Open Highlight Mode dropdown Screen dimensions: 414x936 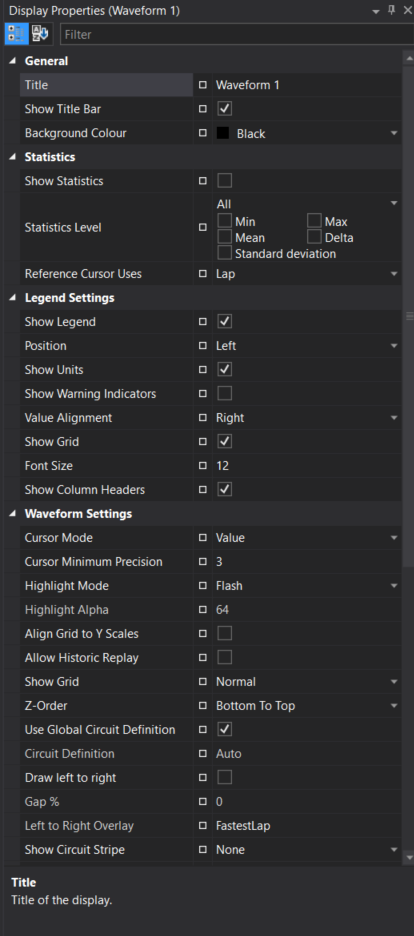[394, 586]
